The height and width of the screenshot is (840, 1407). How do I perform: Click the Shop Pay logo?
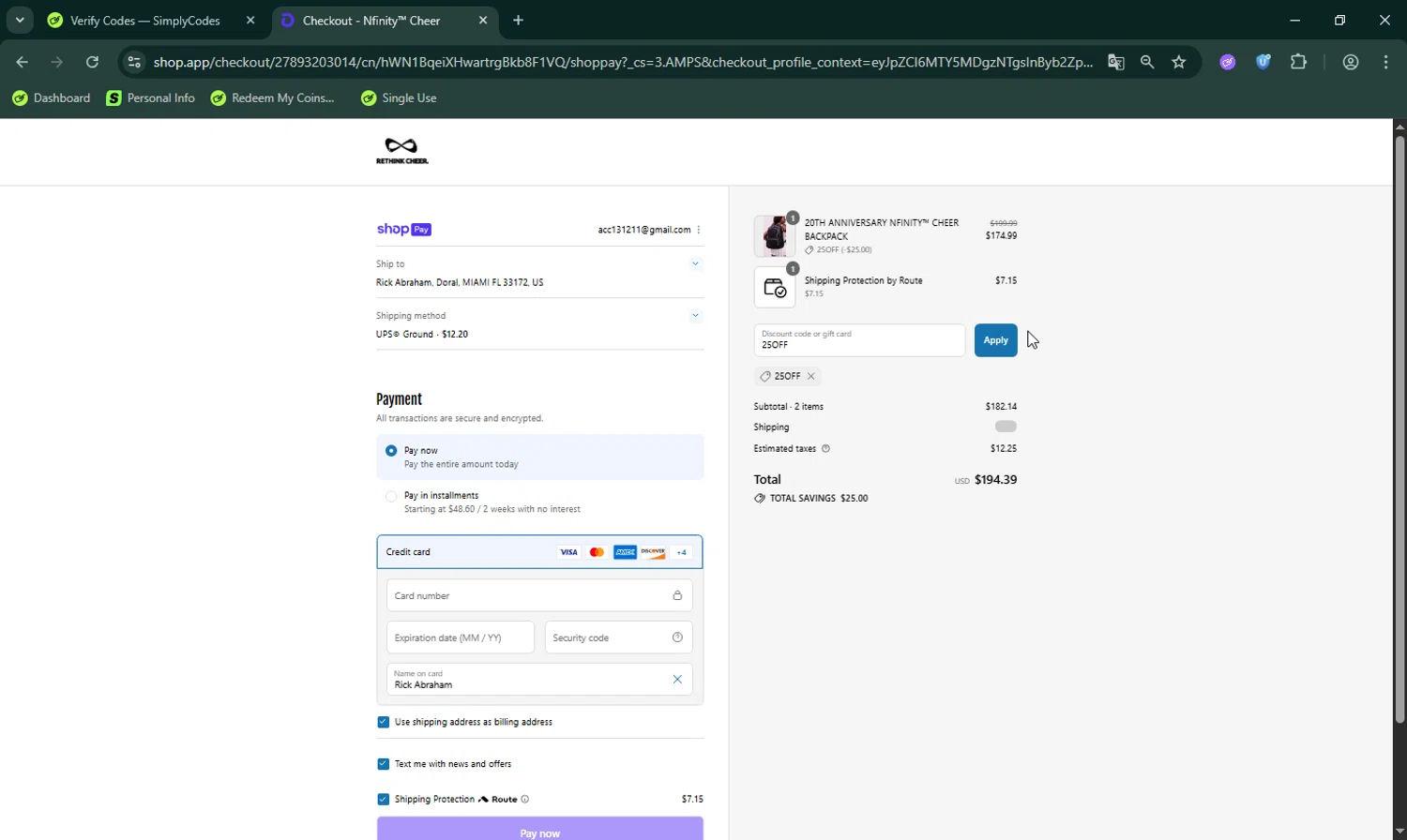coord(403,229)
